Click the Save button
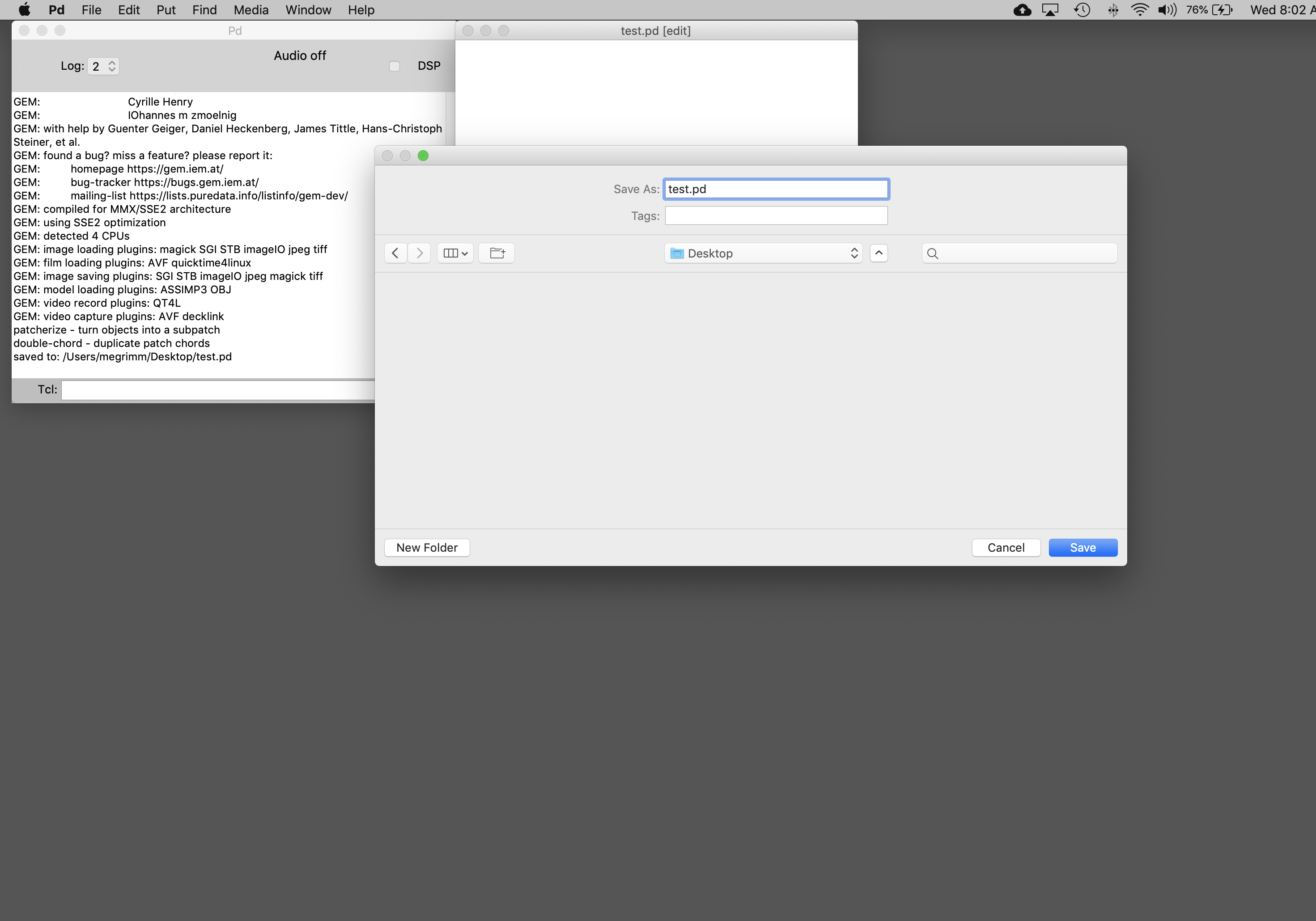 click(1082, 547)
